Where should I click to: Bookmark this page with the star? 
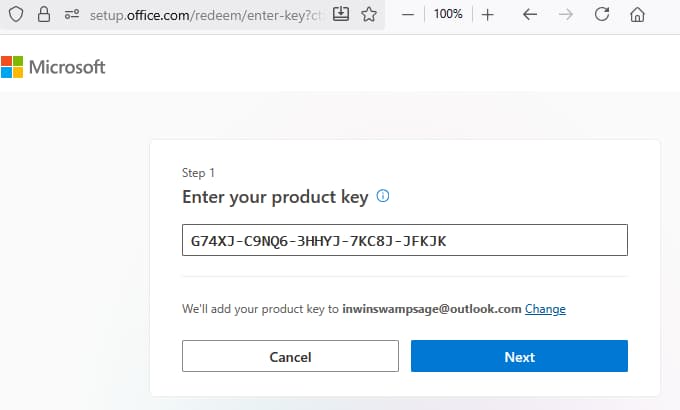[368, 15]
